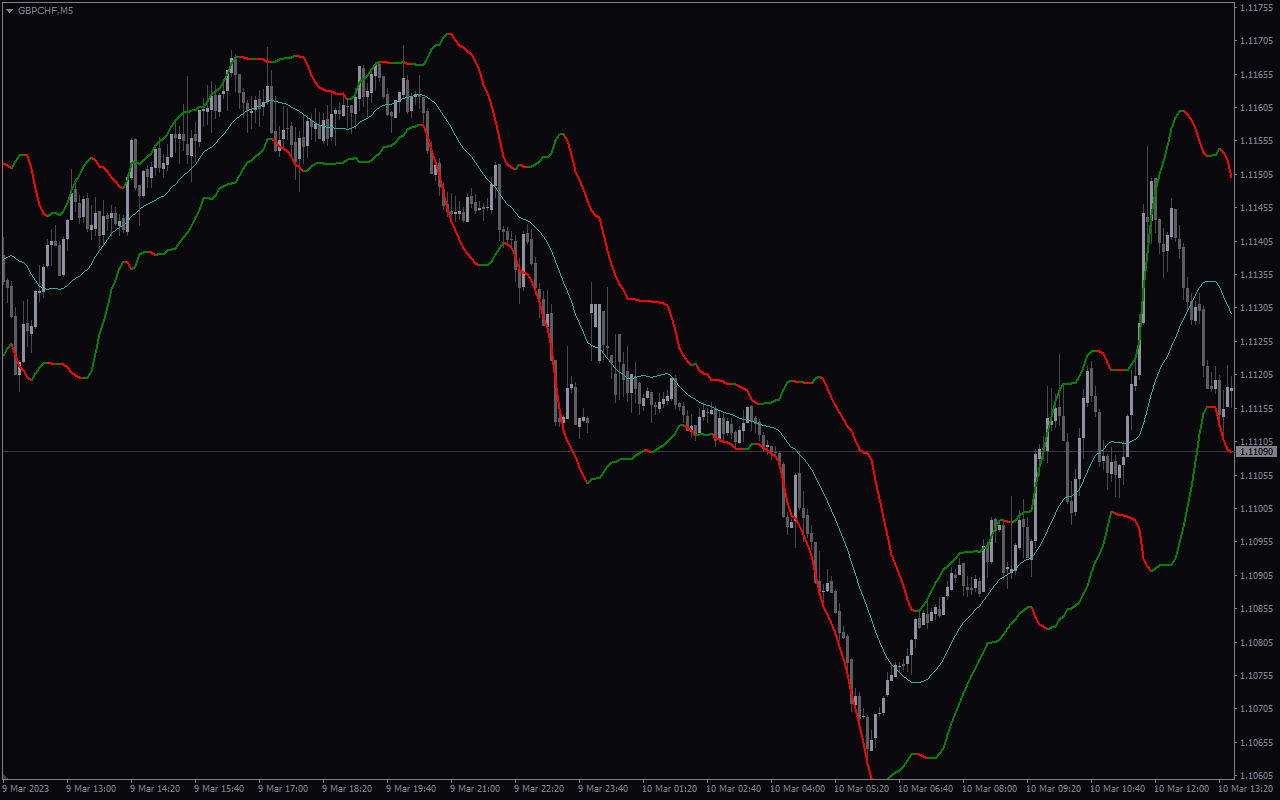1280x800 pixels.
Task: Click the 10 Mar 10:40 time label
Action: (x=1117, y=789)
